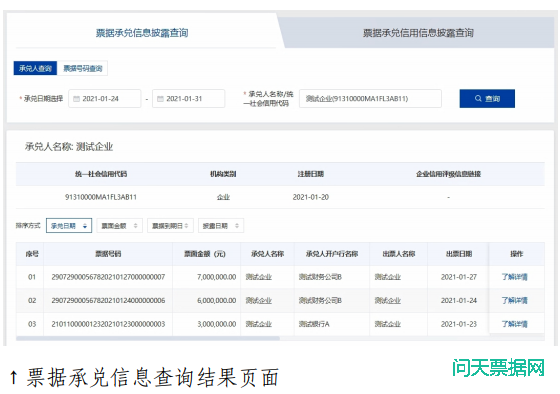The height and width of the screenshot is (394, 560).
Task: Click 测试财务公司B in row 01
Action: click(x=320, y=277)
